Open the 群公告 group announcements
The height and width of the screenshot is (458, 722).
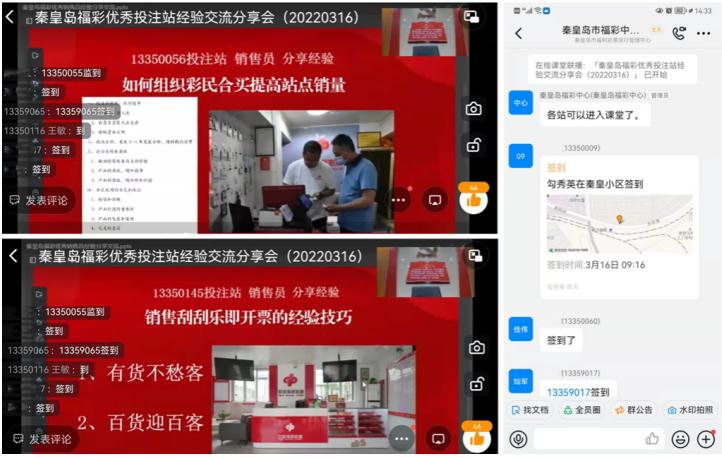(634, 410)
